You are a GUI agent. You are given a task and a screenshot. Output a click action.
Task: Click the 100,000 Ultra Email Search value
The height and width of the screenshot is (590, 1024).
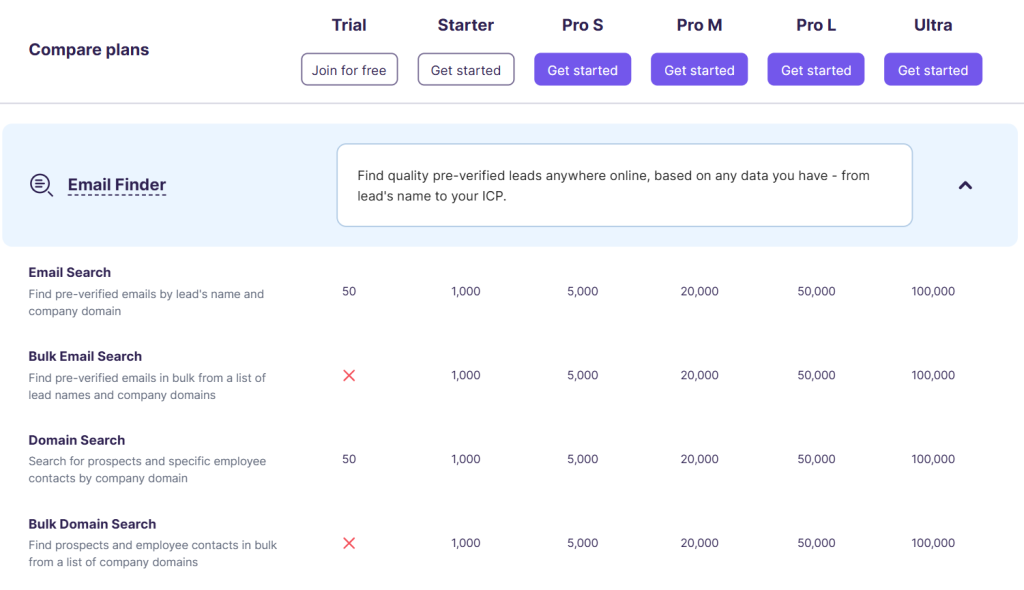pyautogui.click(x=933, y=291)
